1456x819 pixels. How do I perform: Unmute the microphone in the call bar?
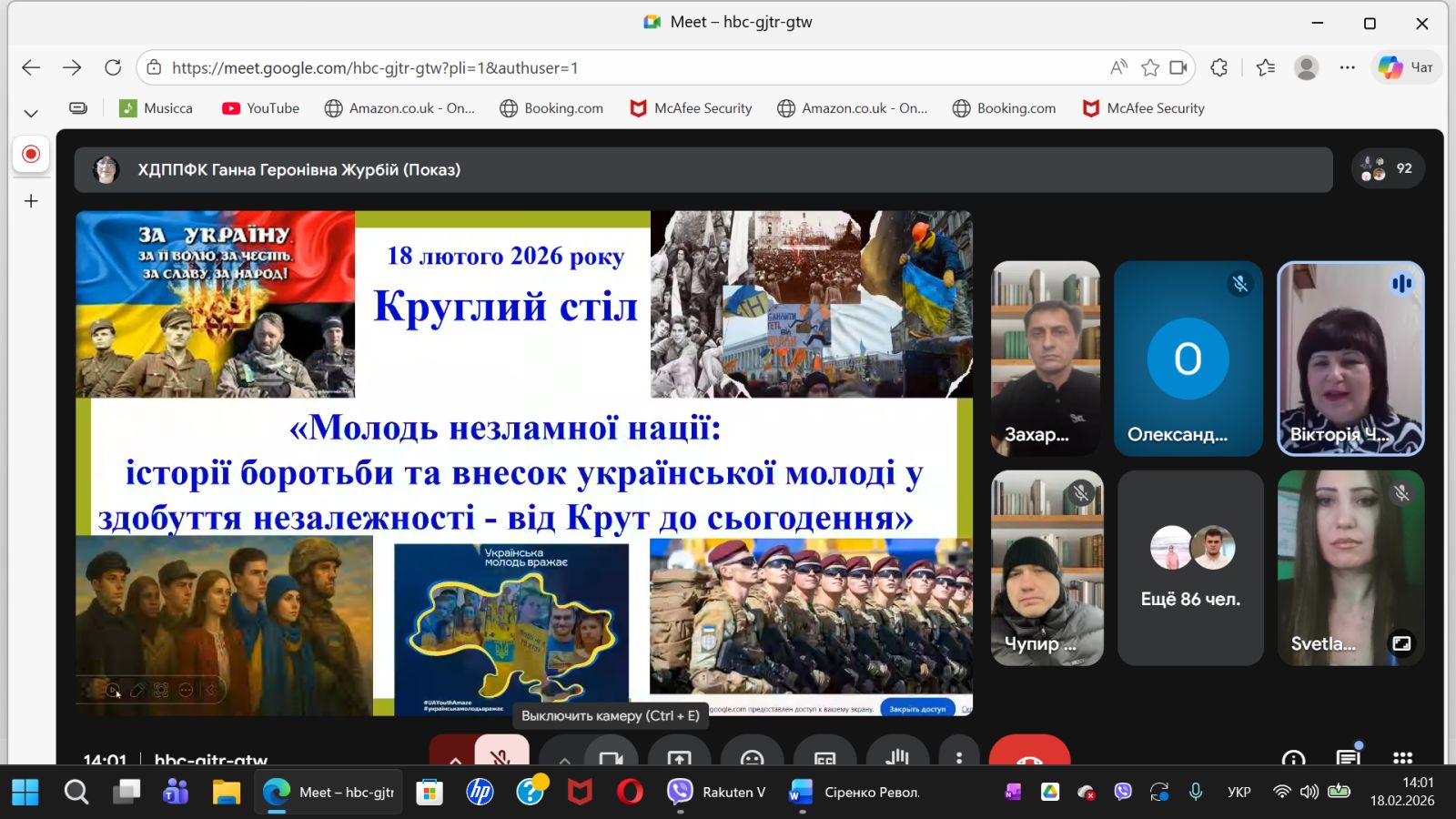tap(500, 755)
